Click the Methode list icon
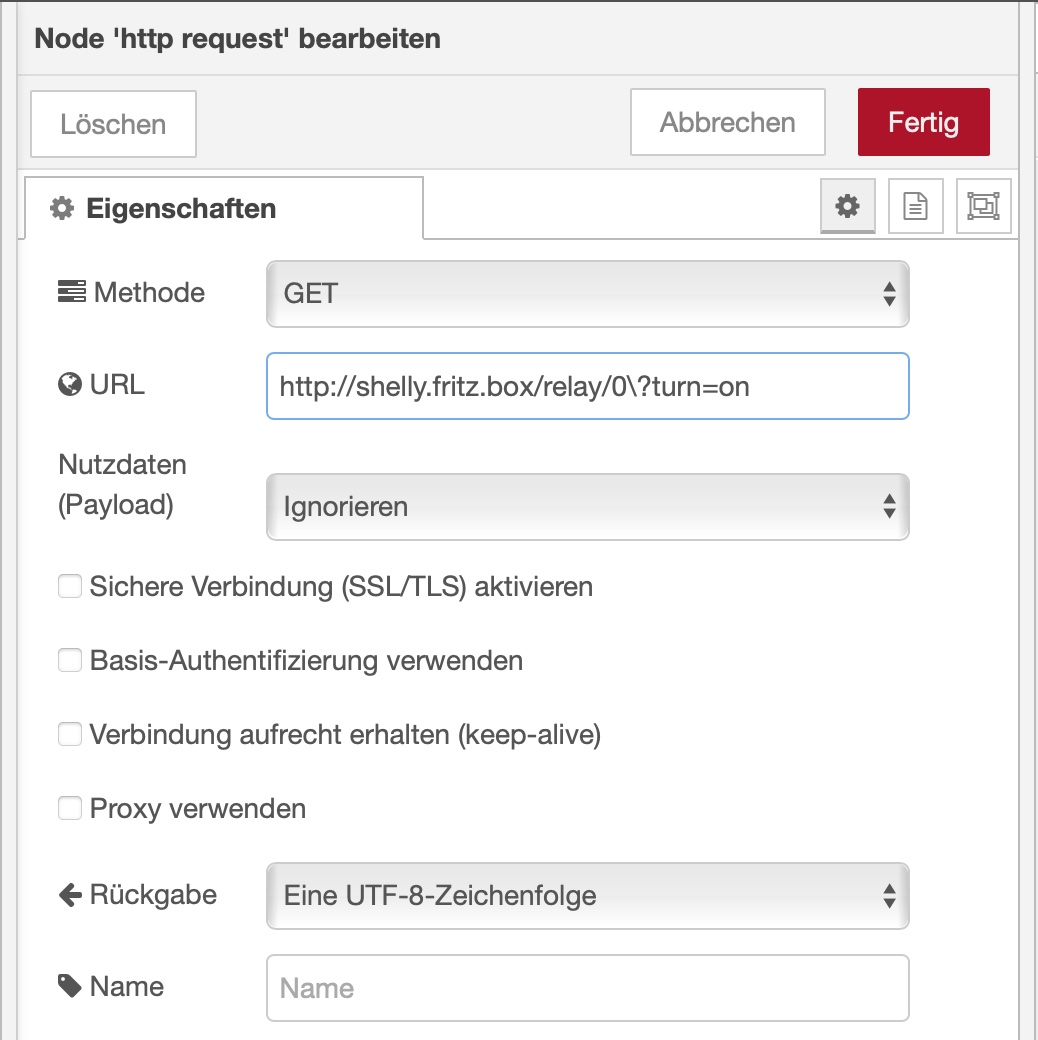Viewport: 1038px width, 1040px height. click(71, 293)
